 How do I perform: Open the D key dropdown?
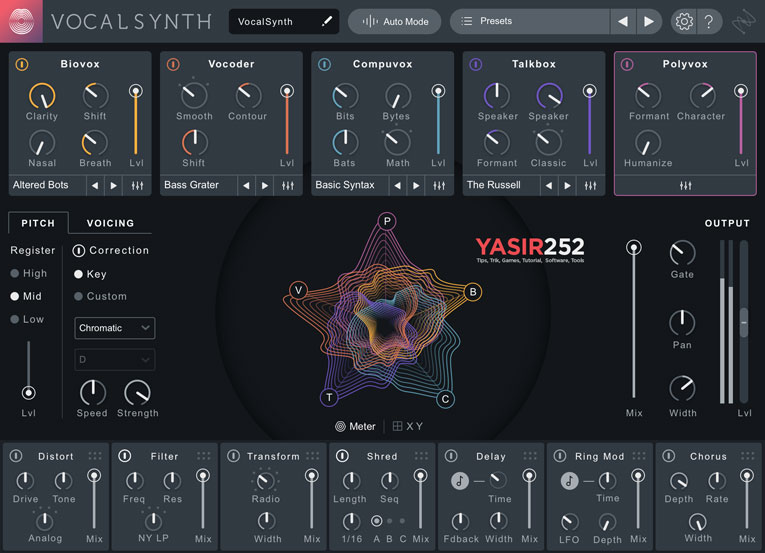[115, 360]
